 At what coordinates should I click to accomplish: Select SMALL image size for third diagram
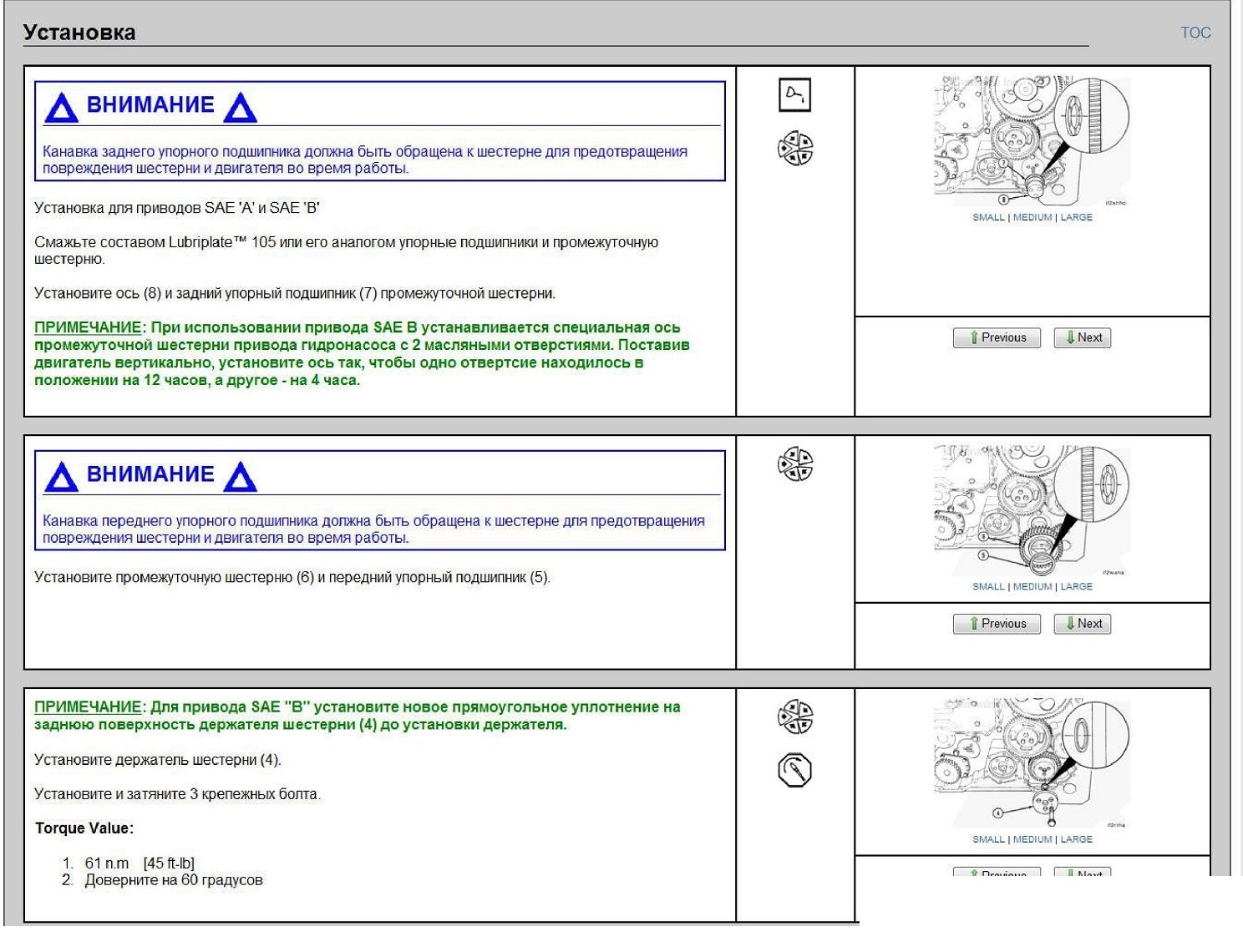[988, 839]
